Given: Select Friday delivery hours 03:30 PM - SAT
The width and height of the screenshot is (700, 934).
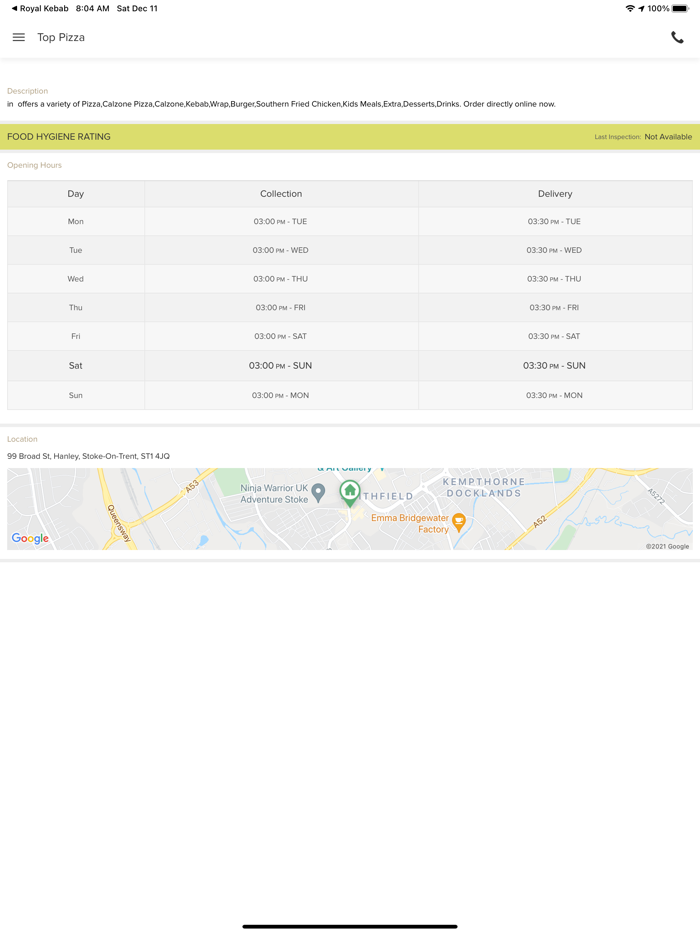Looking at the screenshot, I should pos(555,336).
